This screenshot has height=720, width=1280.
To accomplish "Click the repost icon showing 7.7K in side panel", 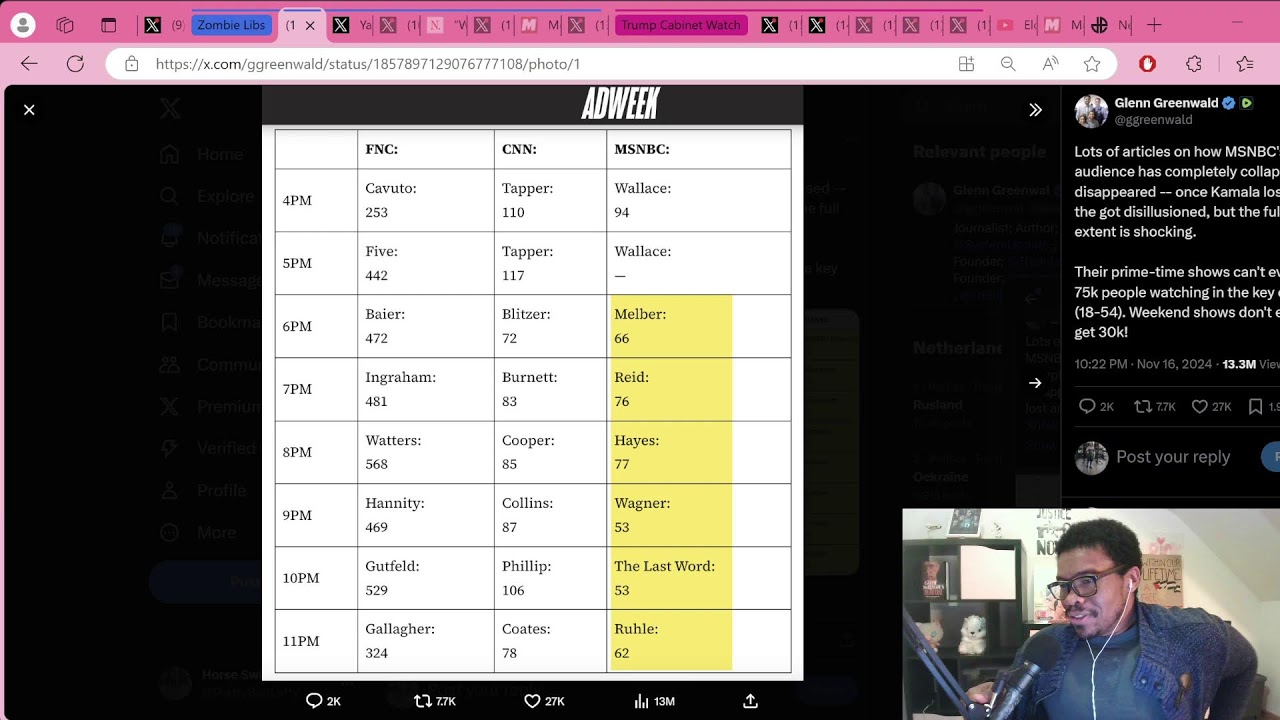I will (1142, 406).
